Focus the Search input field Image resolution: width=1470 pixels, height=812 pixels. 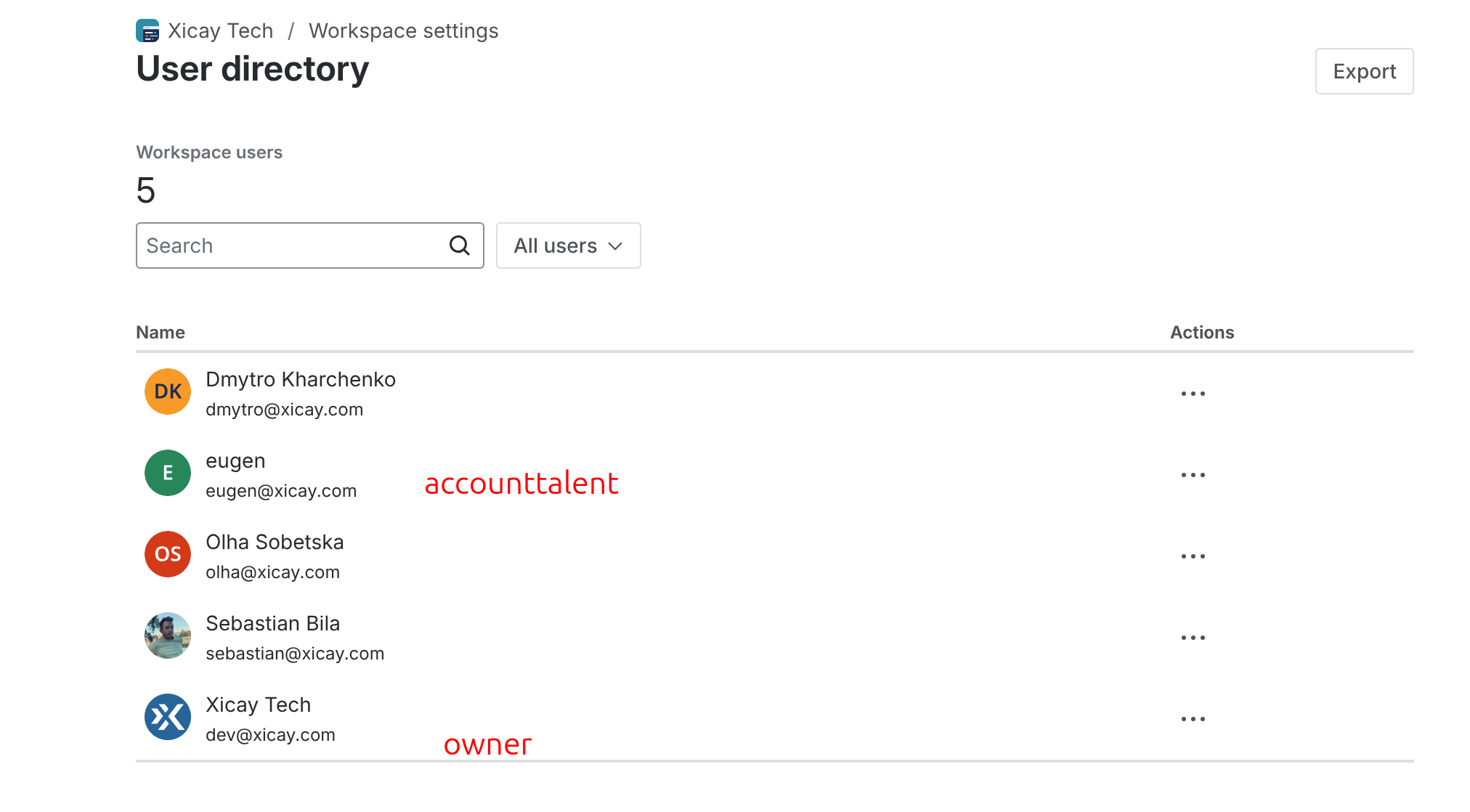tap(309, 245)
